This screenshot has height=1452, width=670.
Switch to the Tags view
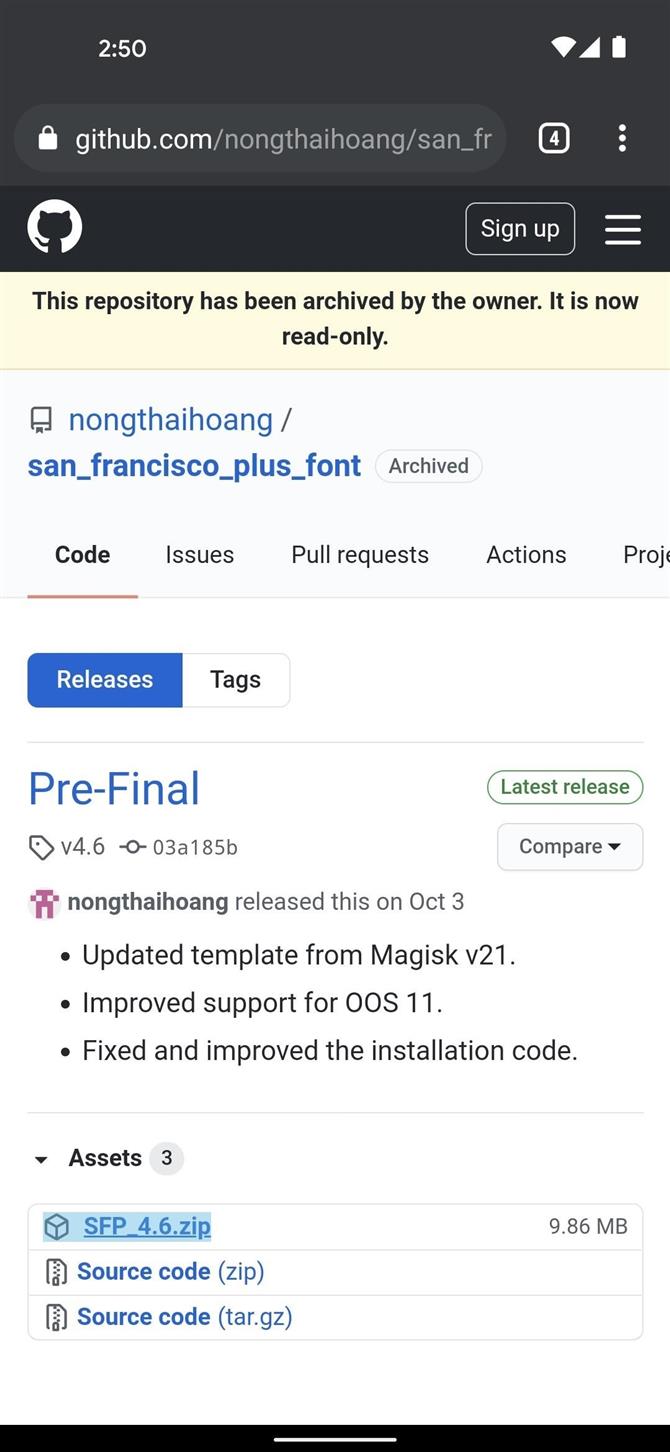pos(235,680)
